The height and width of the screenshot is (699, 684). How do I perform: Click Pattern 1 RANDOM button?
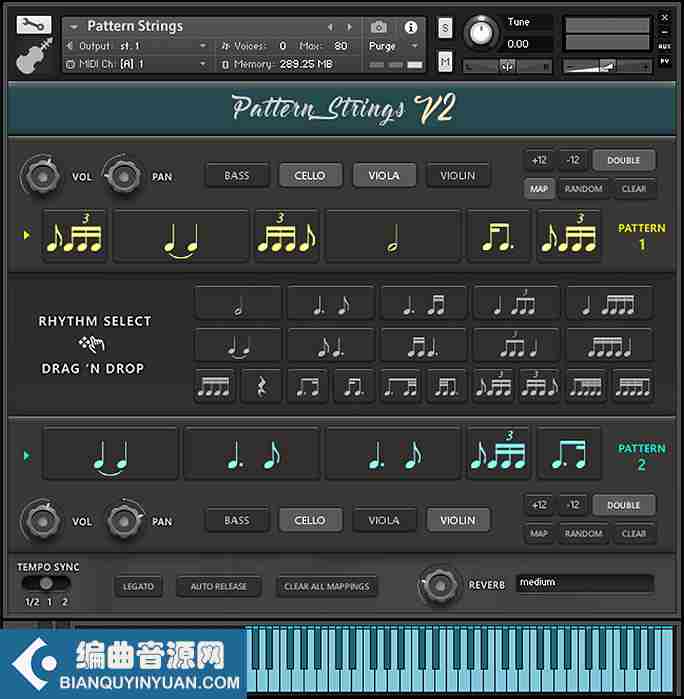[x=583, y=189]
